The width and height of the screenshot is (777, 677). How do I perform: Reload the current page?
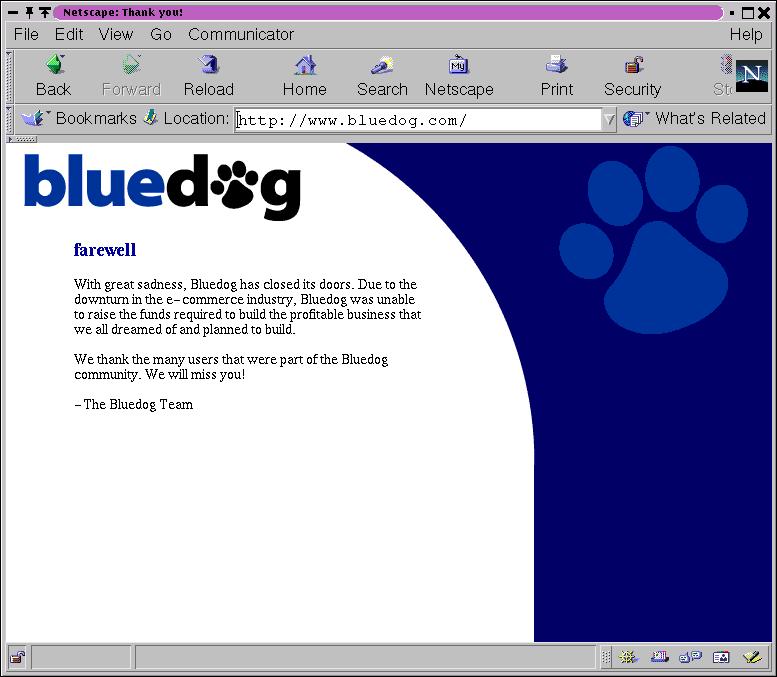click(x=209, y=76)
